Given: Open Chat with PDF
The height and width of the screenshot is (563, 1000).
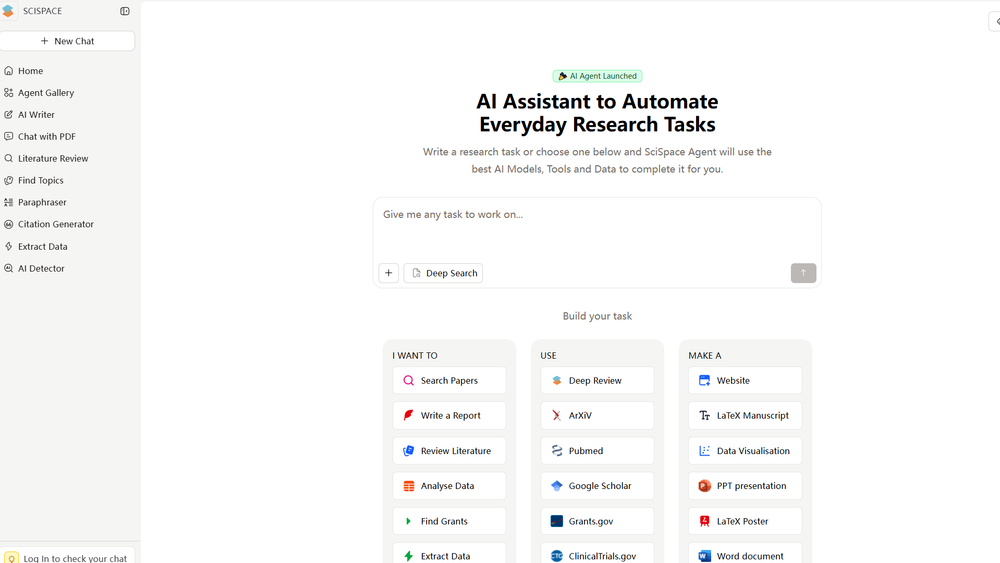Looking at the screenshot, I should click(x=47, y=136).
